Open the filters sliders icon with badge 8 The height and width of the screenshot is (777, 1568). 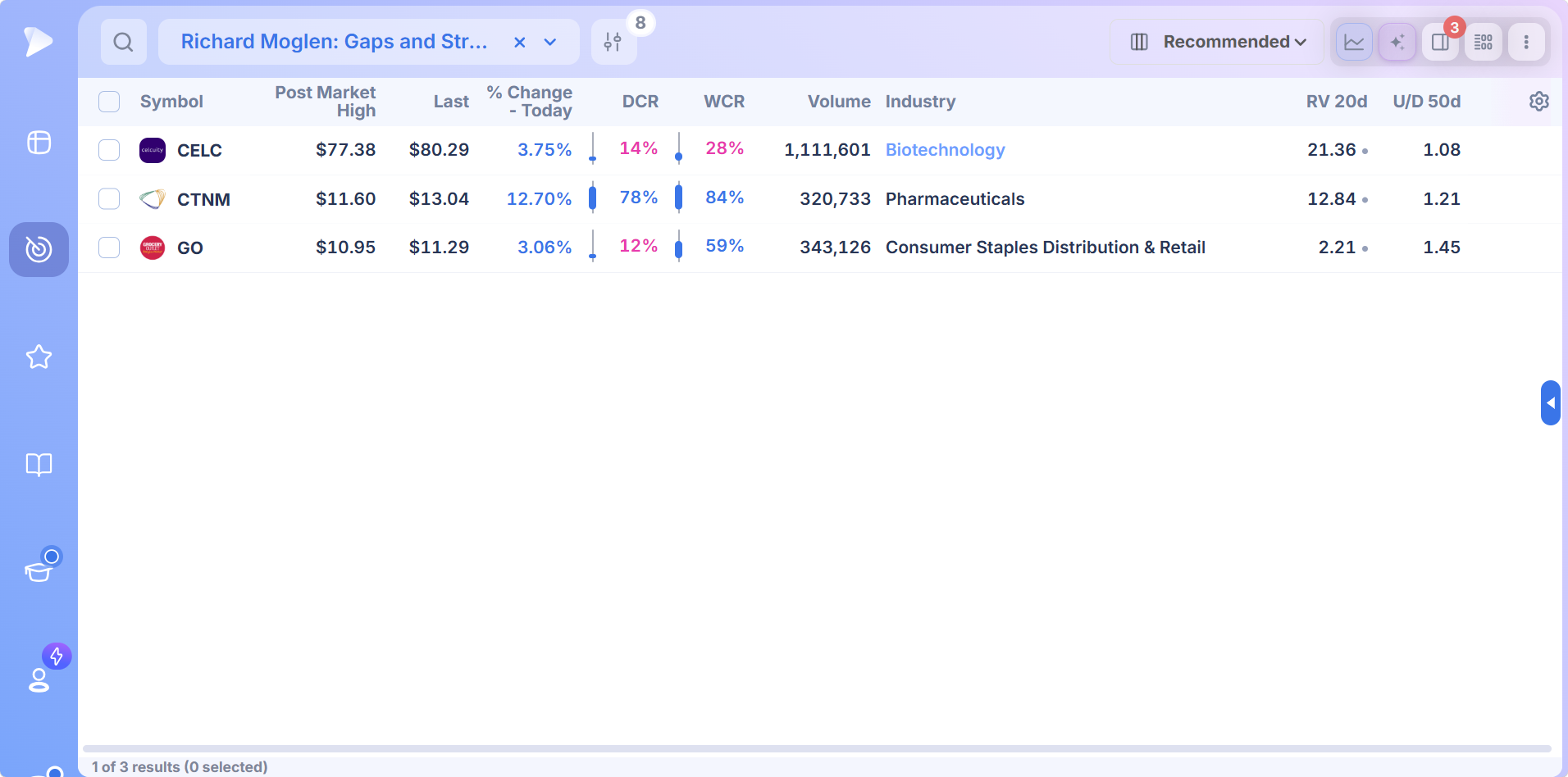(613, 42)
